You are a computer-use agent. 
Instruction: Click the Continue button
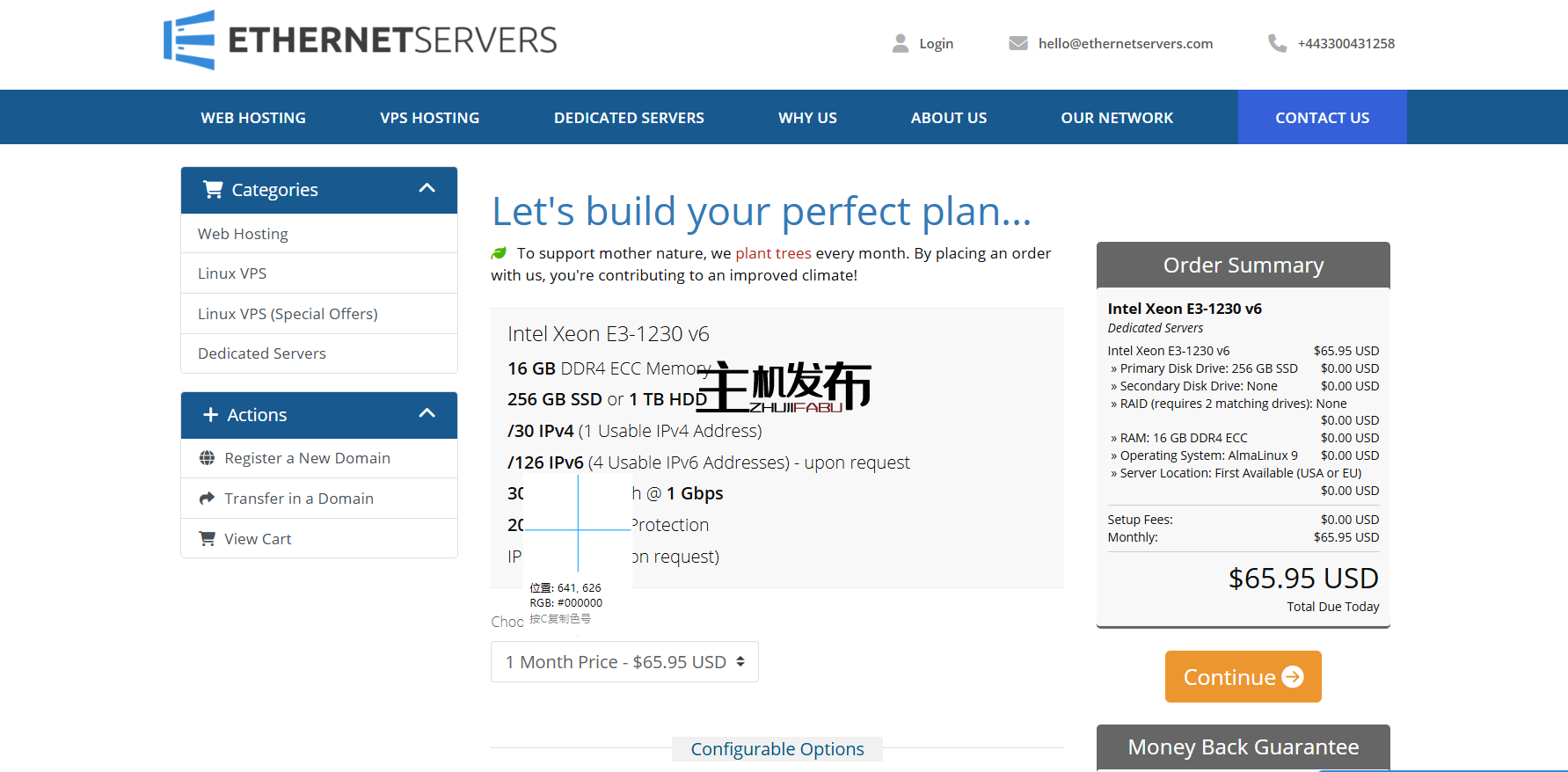click(1243, 676)
